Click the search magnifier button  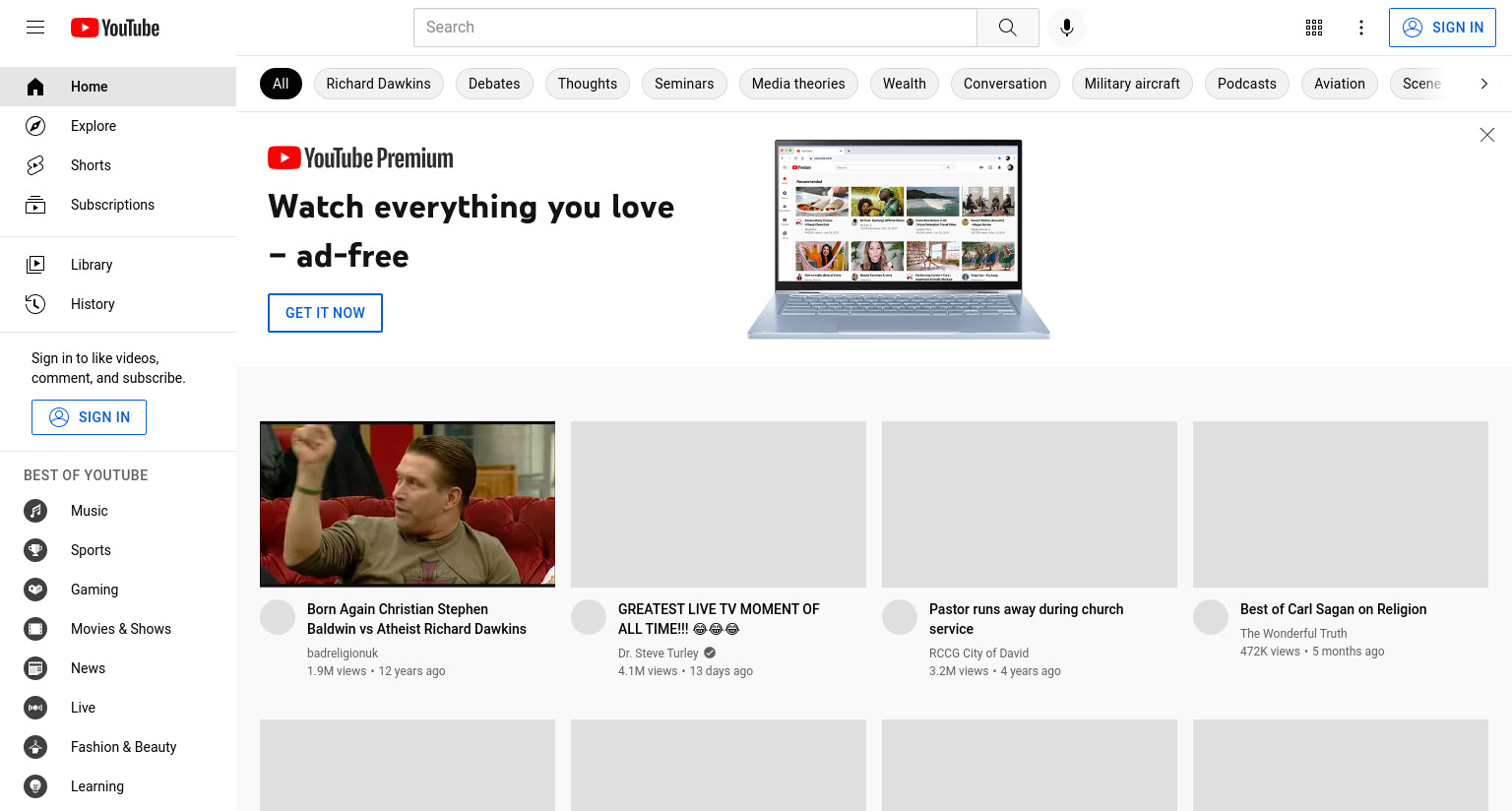tap(1007, 28)
